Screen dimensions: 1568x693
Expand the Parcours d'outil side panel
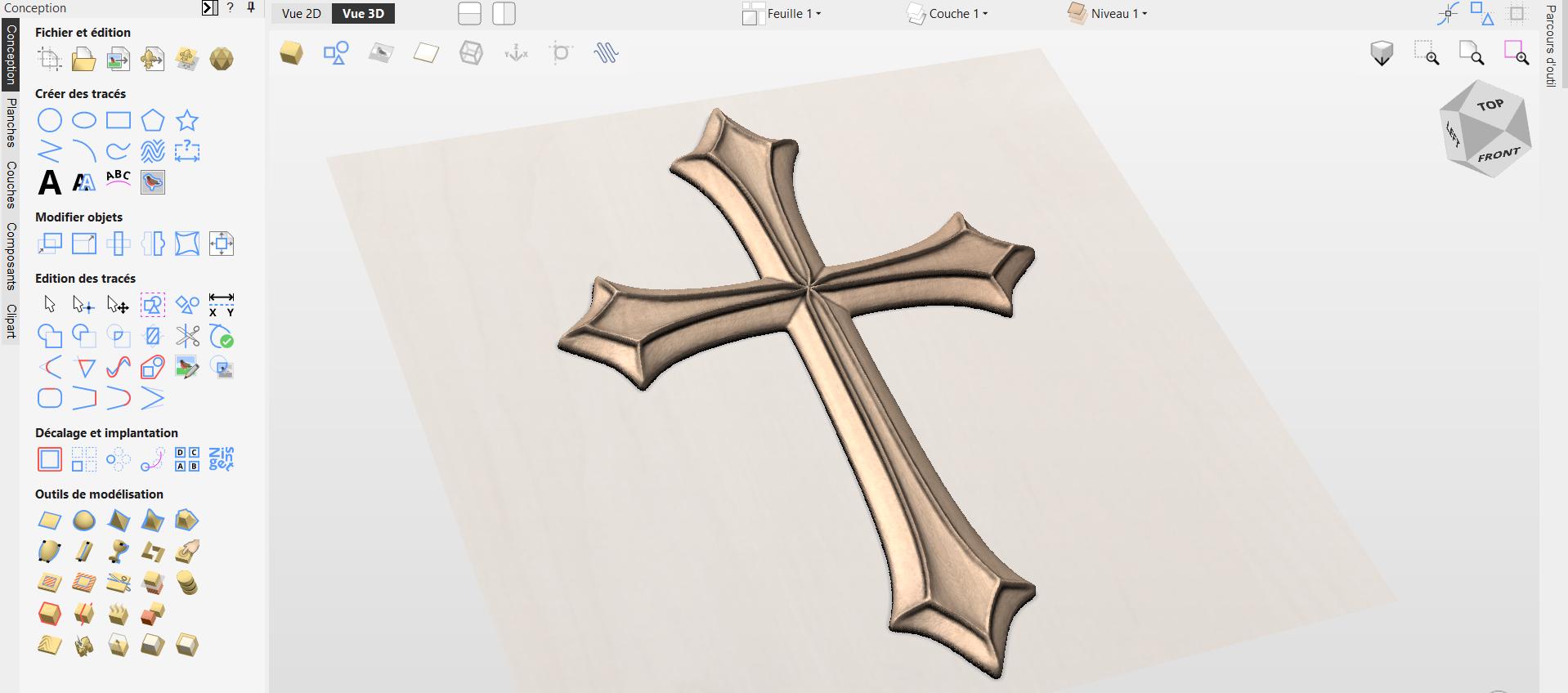click(x=1550, y=46)
